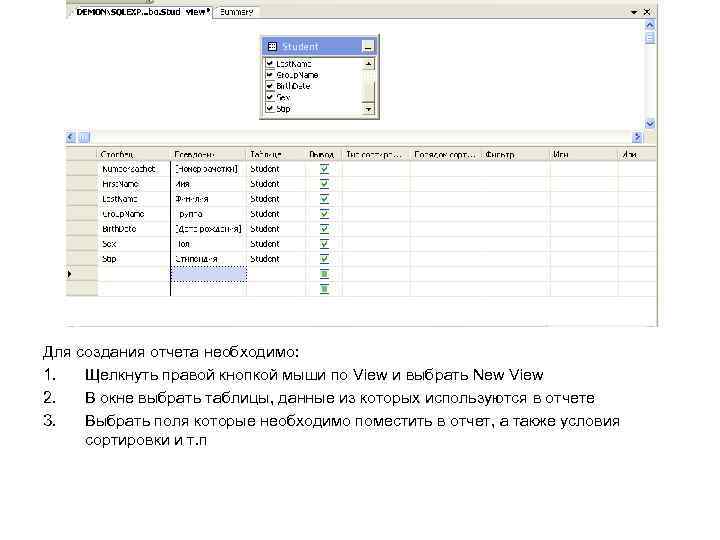Toggle output checkbox for Sex grid row
This screenshot has width=720, height=540.
click(x=324, y=244)
